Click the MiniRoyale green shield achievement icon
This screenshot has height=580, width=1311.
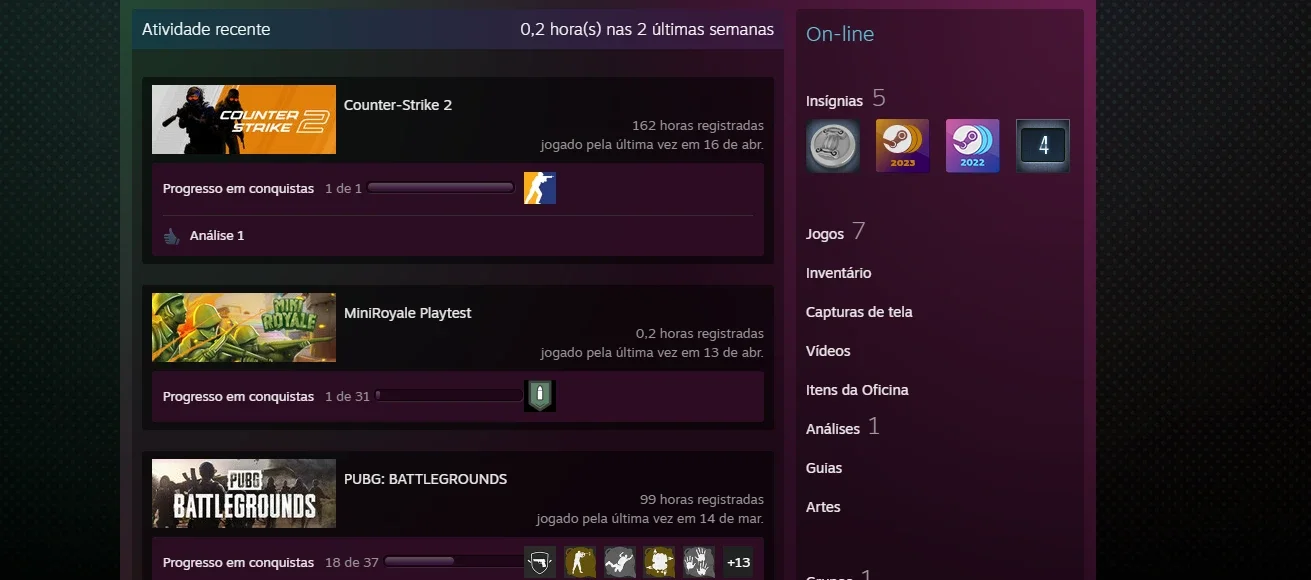pyautogui.click(x=540, y=396)
